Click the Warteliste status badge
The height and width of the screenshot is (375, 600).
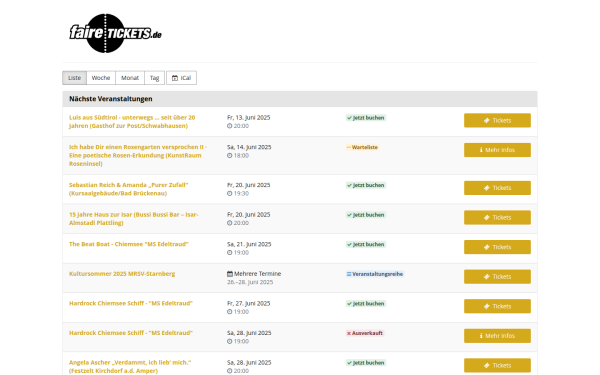pyautogui.click(x=362, y=147)
